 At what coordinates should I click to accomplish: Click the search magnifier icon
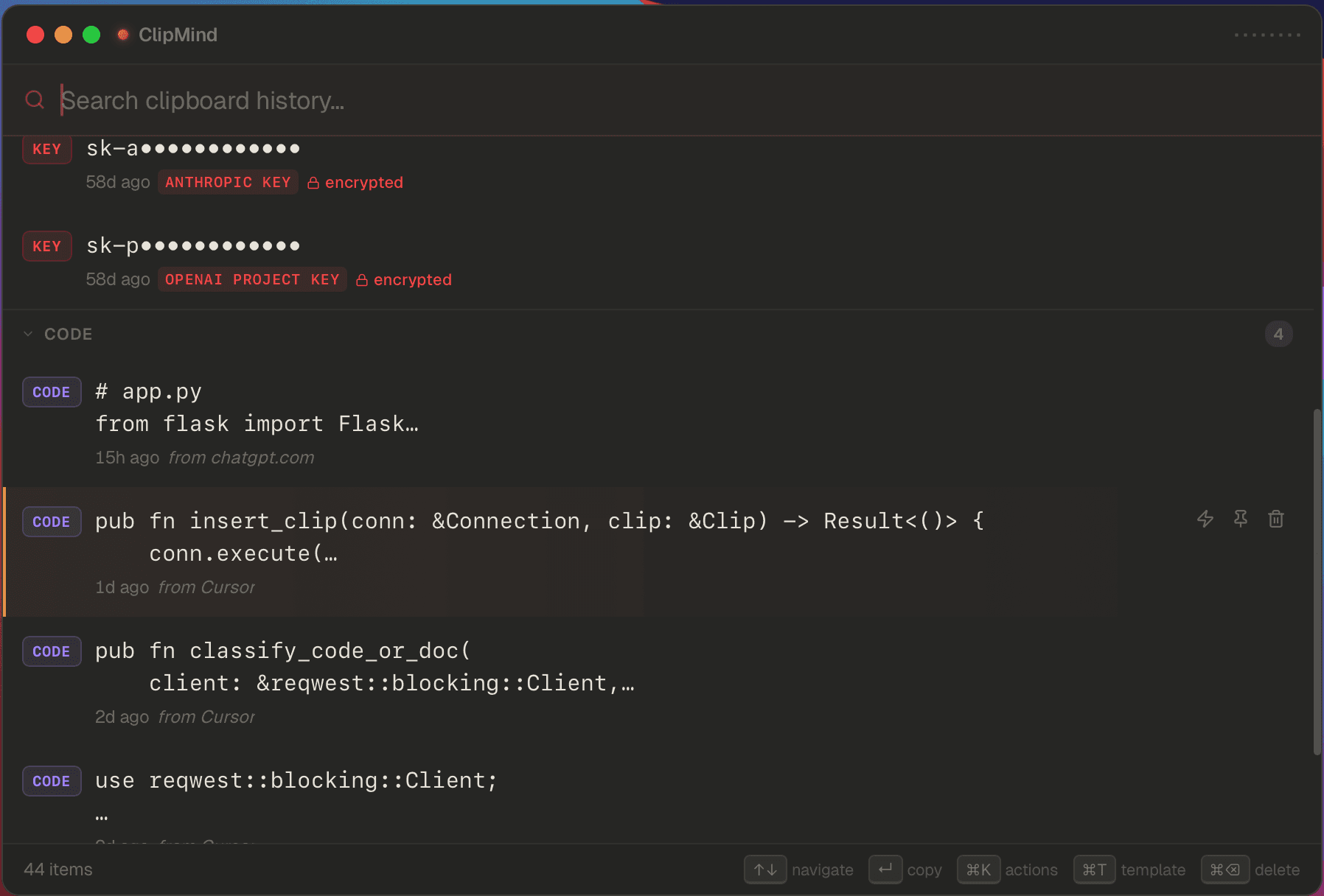click(35, 99)
